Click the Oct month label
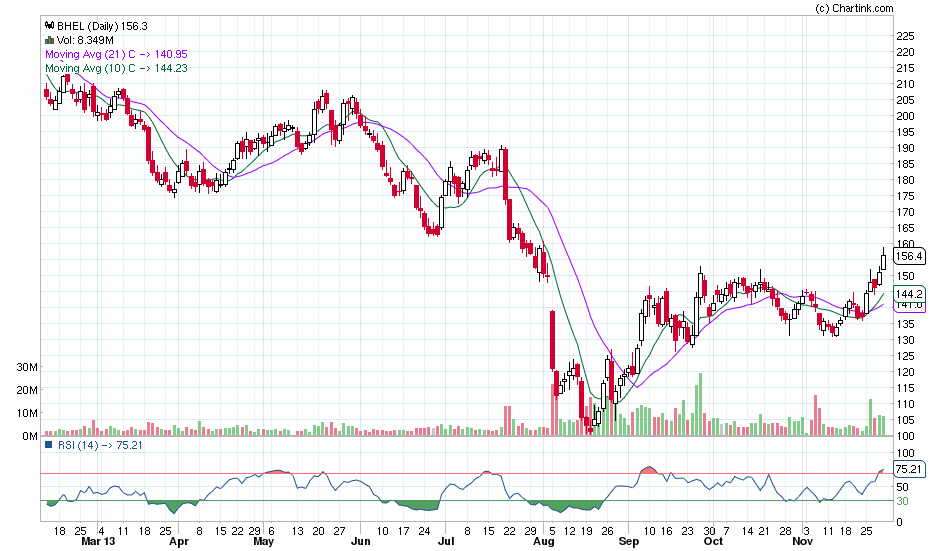Image resolution: width=930 pixels, height=551 pixels. coord(714,542)
